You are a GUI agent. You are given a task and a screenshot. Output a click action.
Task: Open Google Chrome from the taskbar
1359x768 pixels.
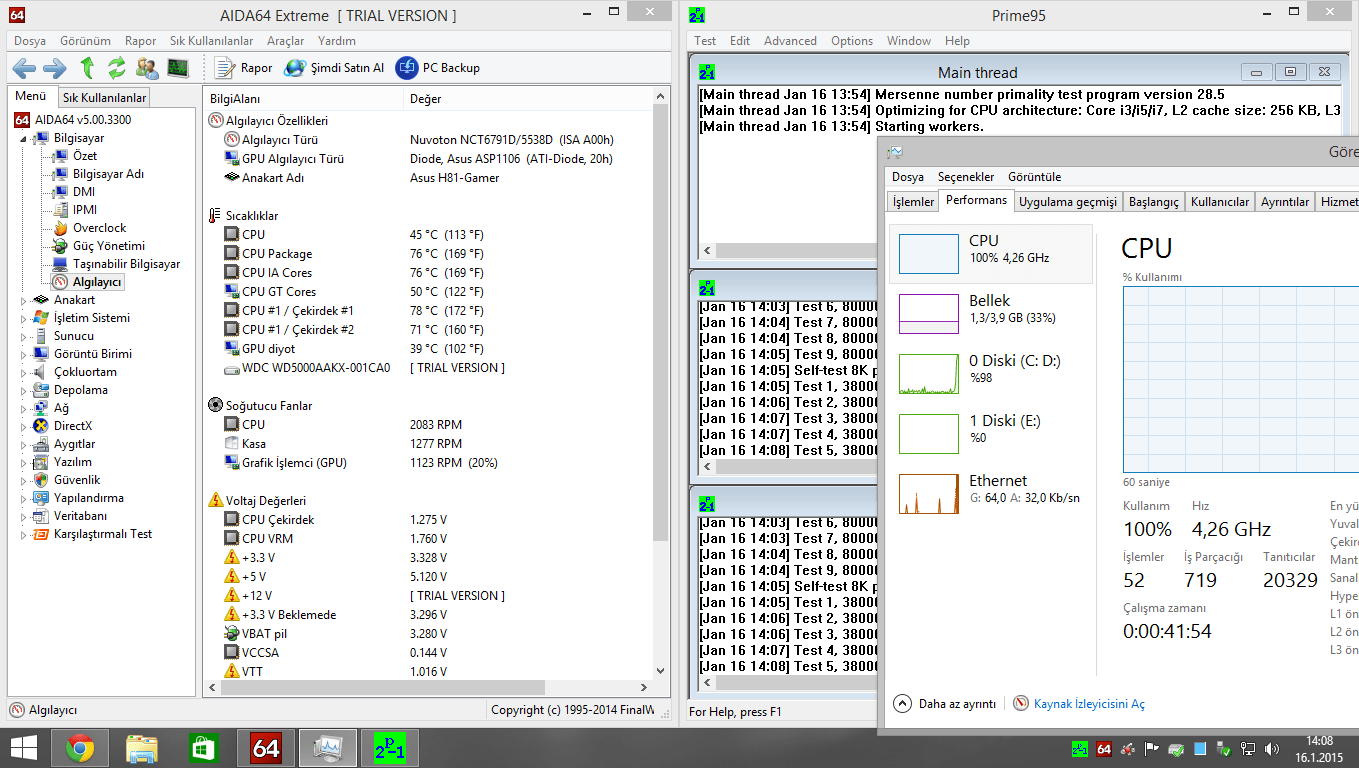[x=80, y=748]
